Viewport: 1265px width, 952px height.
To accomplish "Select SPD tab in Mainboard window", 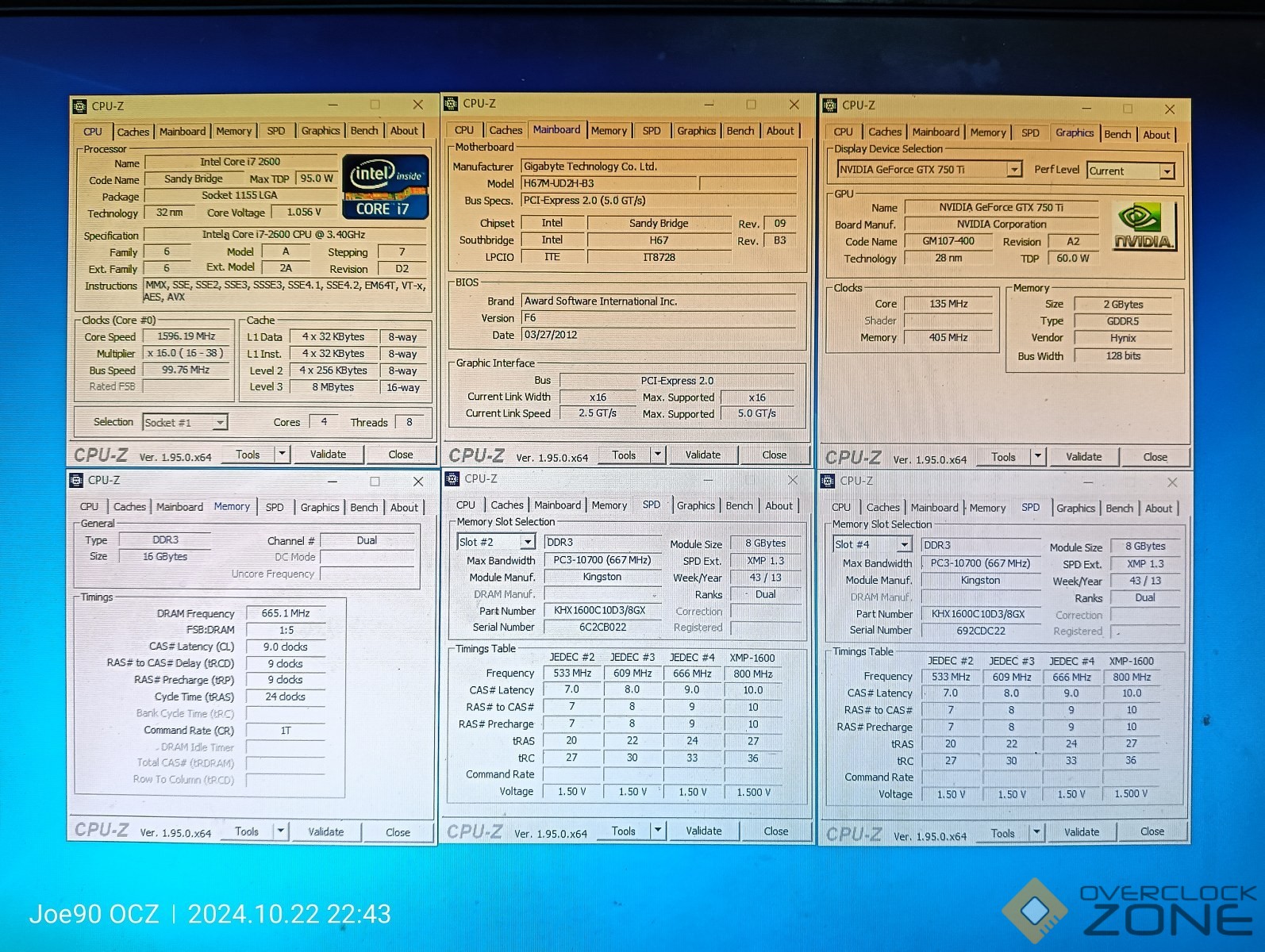I will point(652,131).
